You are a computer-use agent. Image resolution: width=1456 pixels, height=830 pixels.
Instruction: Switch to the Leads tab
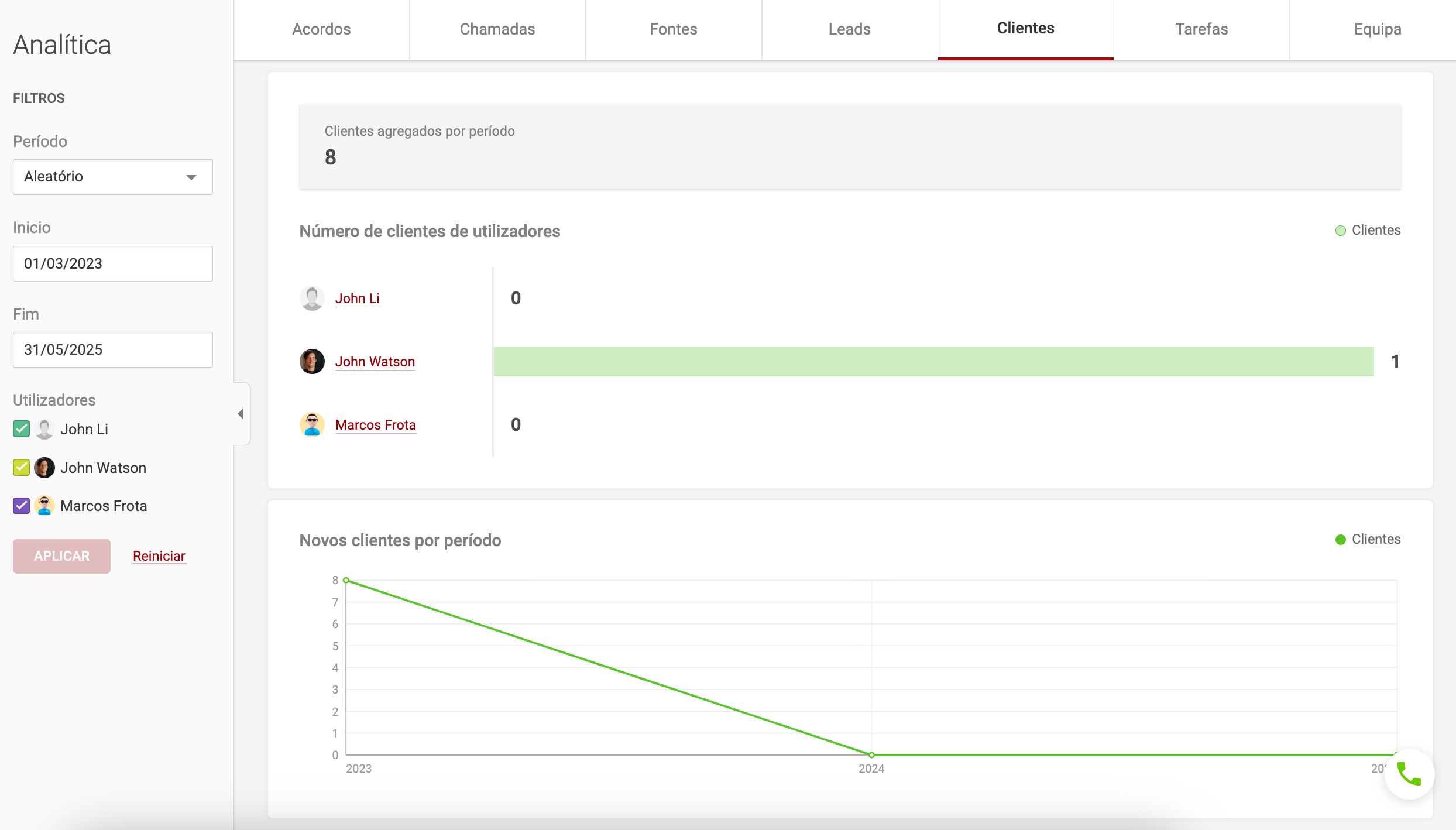tap(849, 29)
